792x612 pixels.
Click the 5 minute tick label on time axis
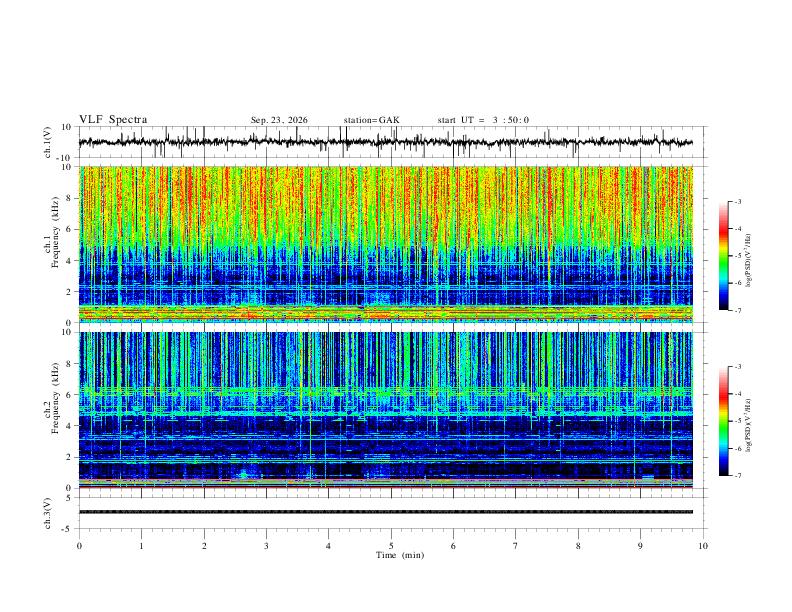(391, 546)
